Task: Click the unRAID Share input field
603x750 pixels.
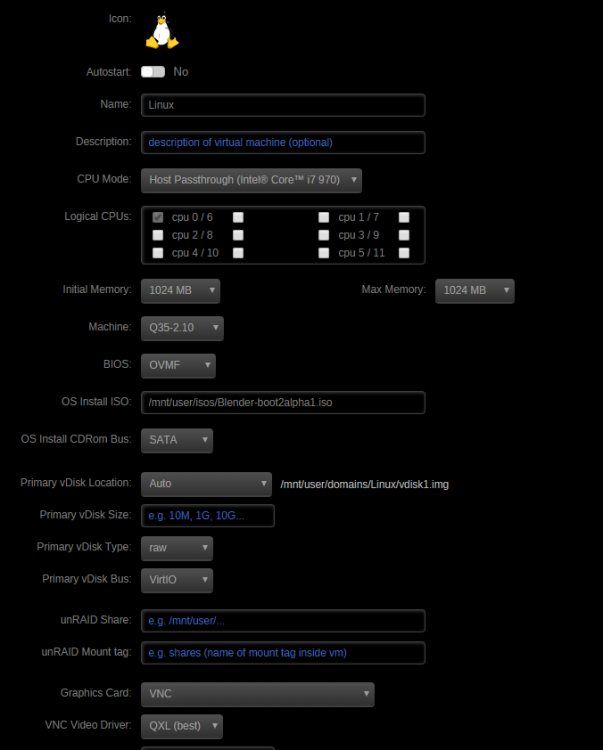Action: 283,621
